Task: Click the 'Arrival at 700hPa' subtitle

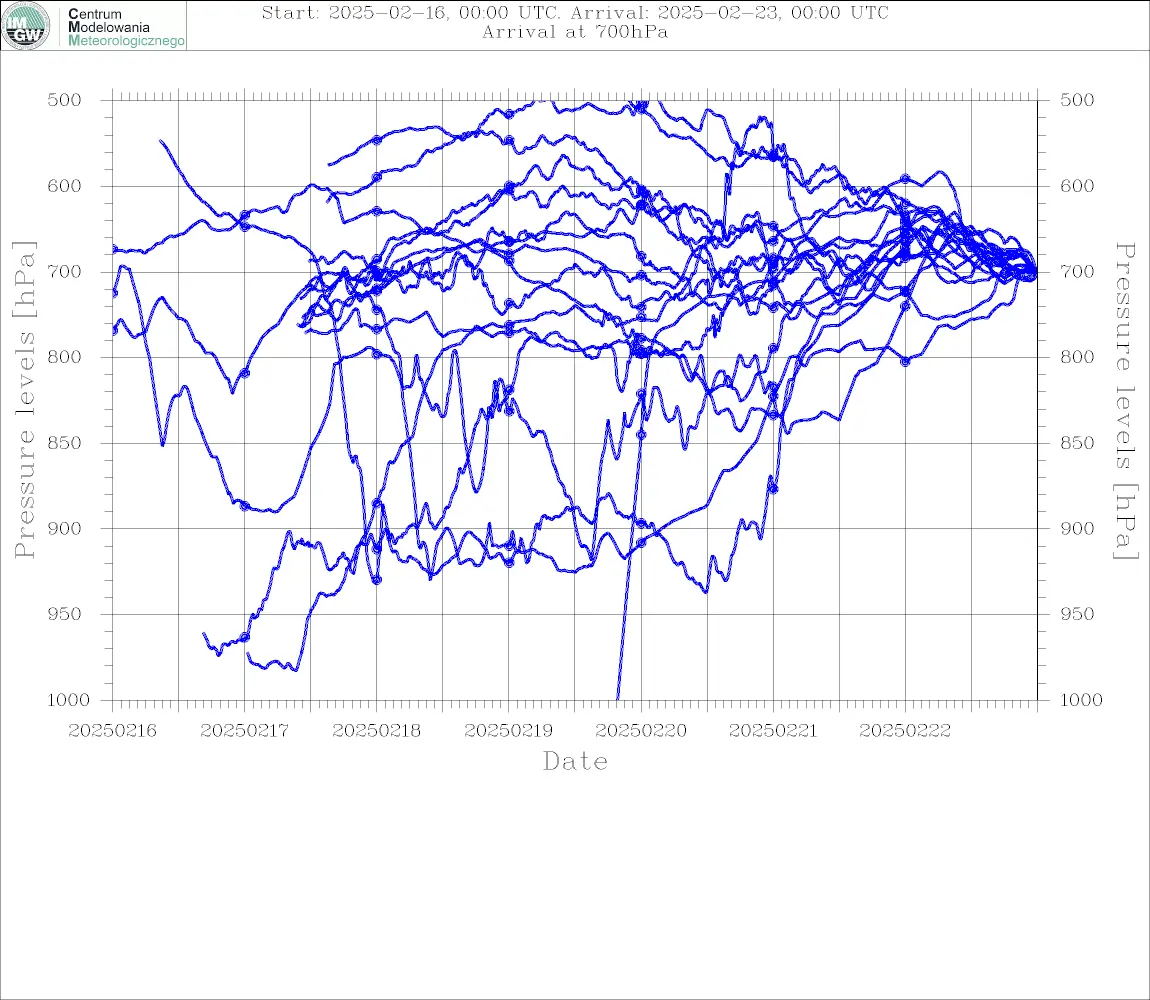Action: (x=575, y=32)
